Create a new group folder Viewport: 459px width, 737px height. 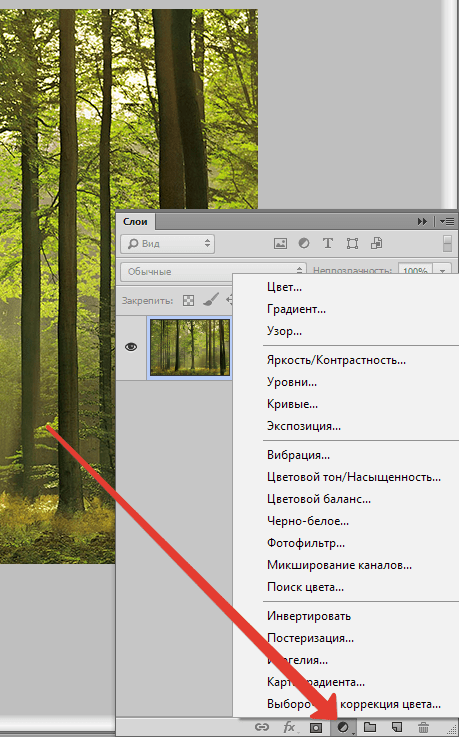pos(370,727)
